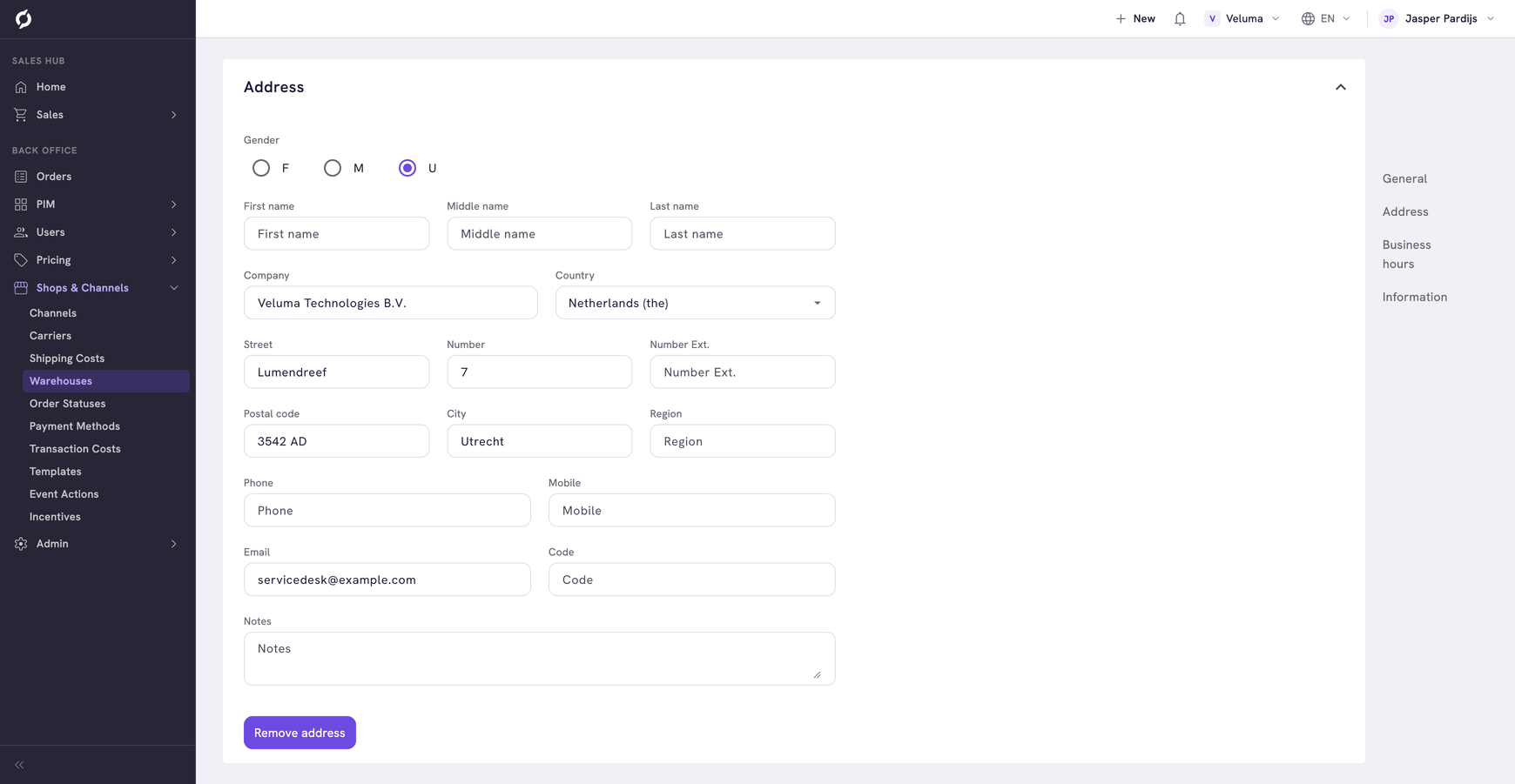The width and height of the screenshot is (1515, 784).
Task: Click the Users people icon
Action: [21, 232]
